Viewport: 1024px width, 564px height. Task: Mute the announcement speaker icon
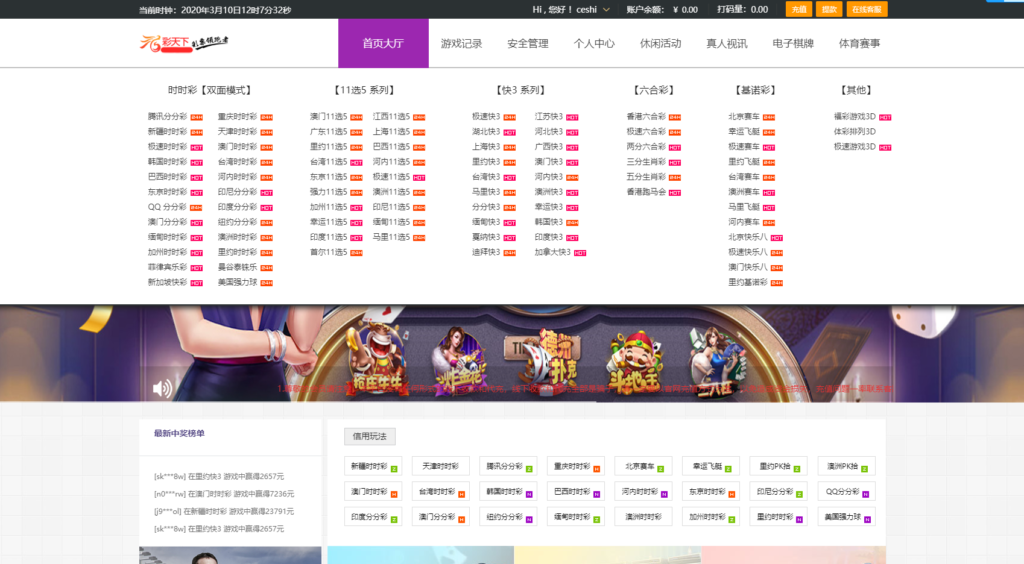coord(161,388)
